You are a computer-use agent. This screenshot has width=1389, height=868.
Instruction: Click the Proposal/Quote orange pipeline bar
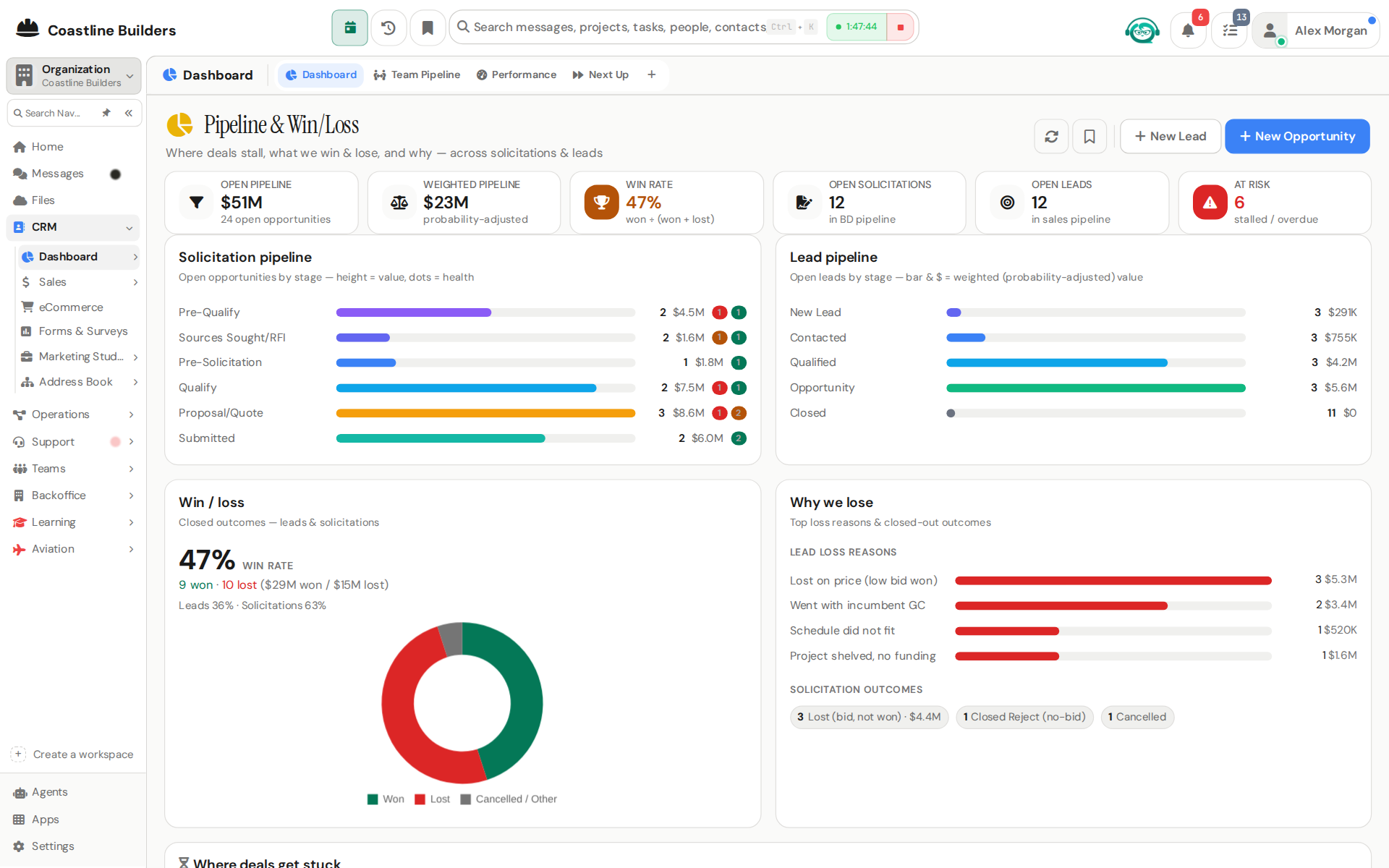[485, 413]
